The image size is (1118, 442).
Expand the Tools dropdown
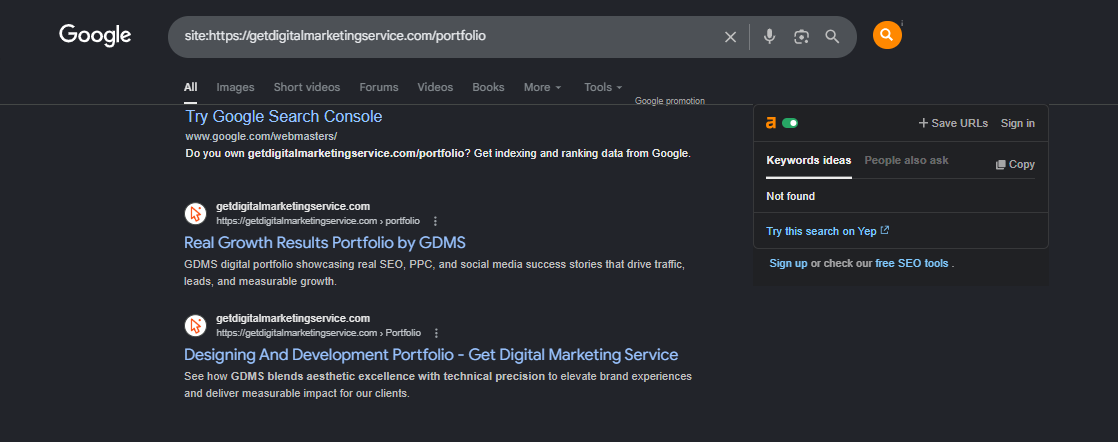coord(603,87)
